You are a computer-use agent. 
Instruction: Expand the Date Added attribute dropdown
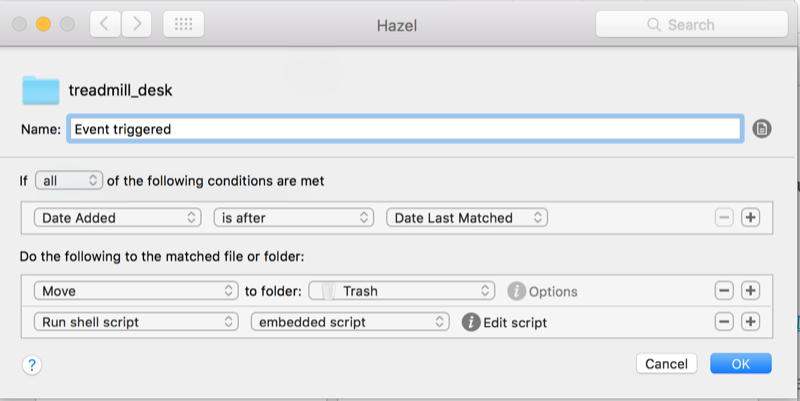coord(117,218)
